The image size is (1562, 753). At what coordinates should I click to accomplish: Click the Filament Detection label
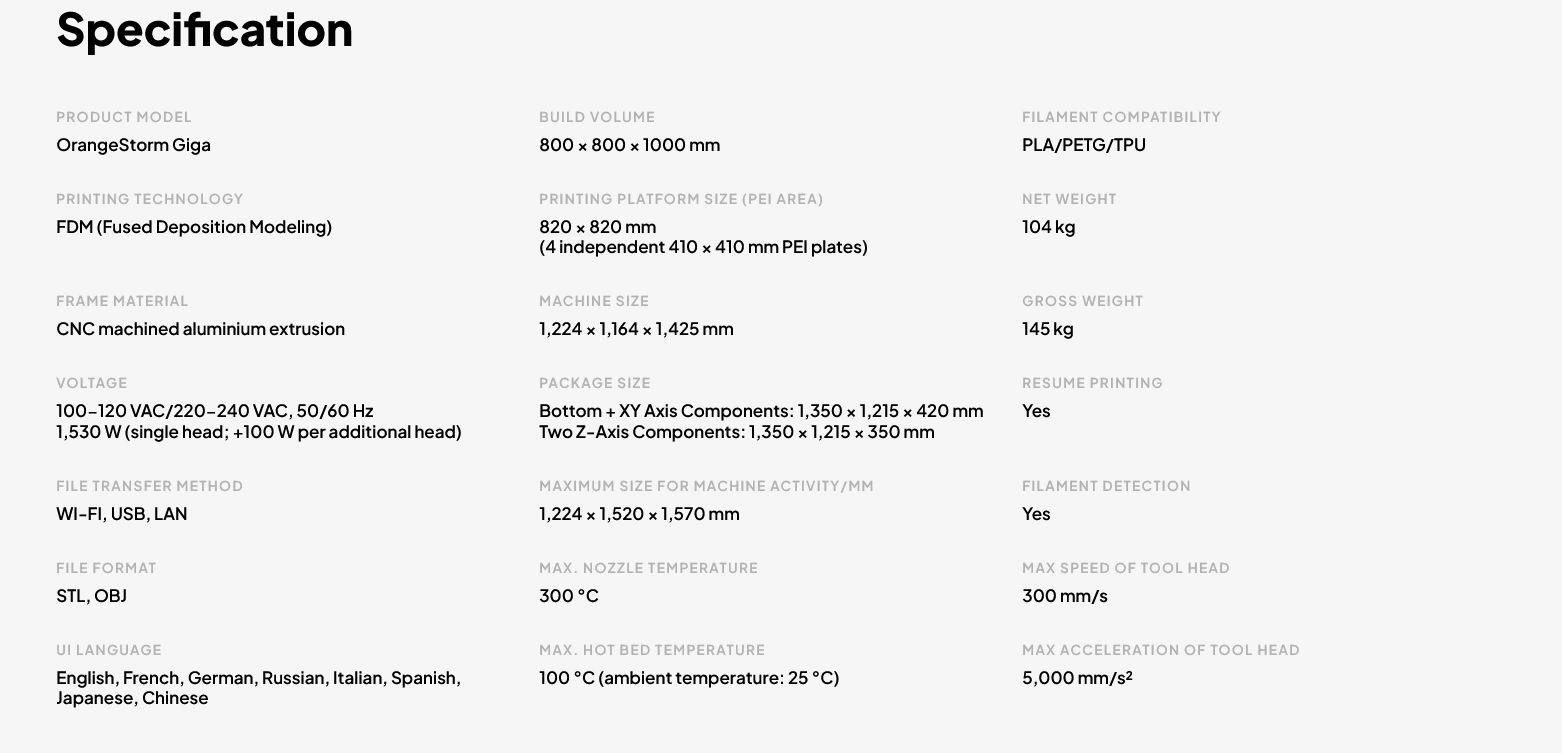(1105, 486)
